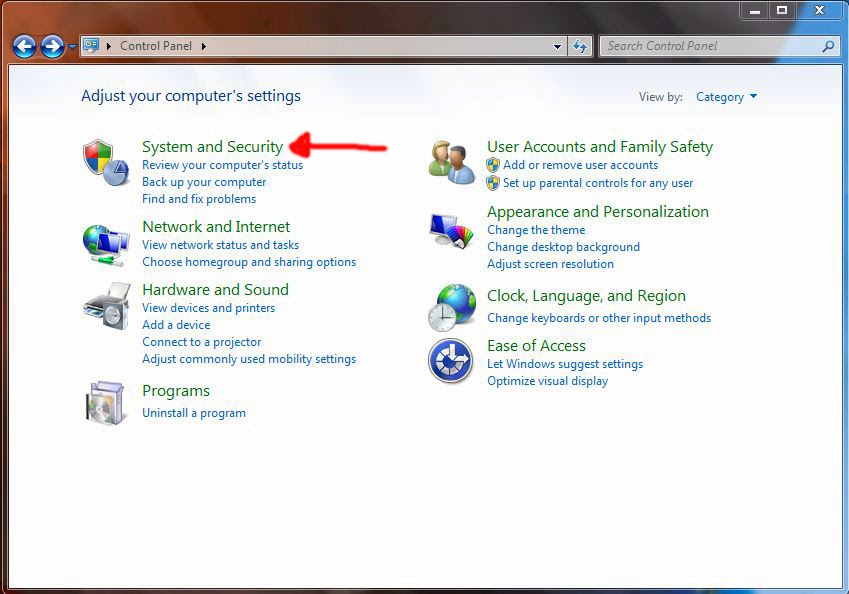Click the Hardware and Sound printer icon
The height and width of the screenshot is (594, 849).
coord(107,306)
